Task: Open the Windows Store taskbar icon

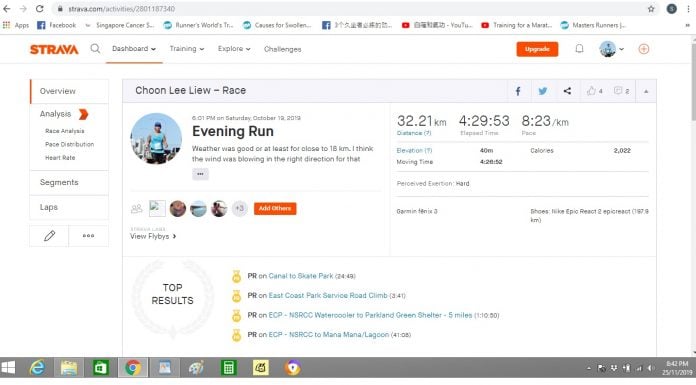Action: coord(101,368)
